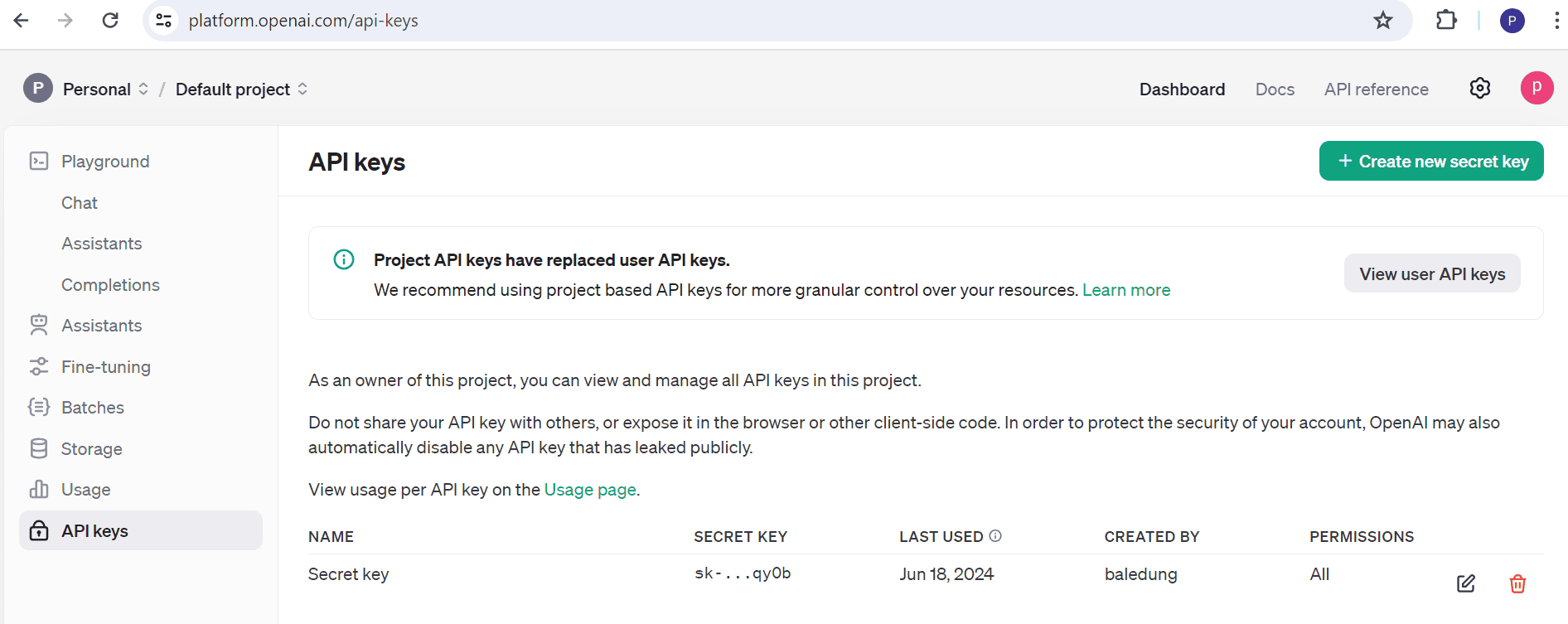
Task: Click the site information icon in address bar
Action: tap(164, 21)
